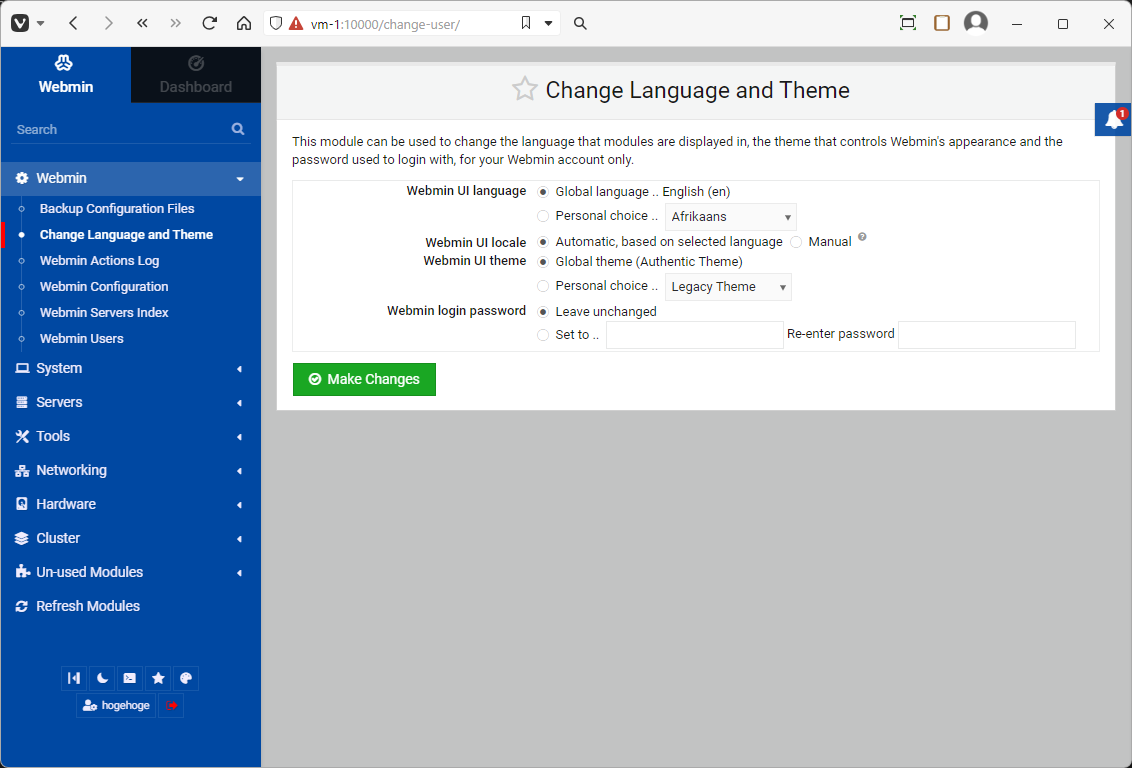Select Personal choice language radio
The width and height of the screenshot is (1132, 768).
[543, 216]
